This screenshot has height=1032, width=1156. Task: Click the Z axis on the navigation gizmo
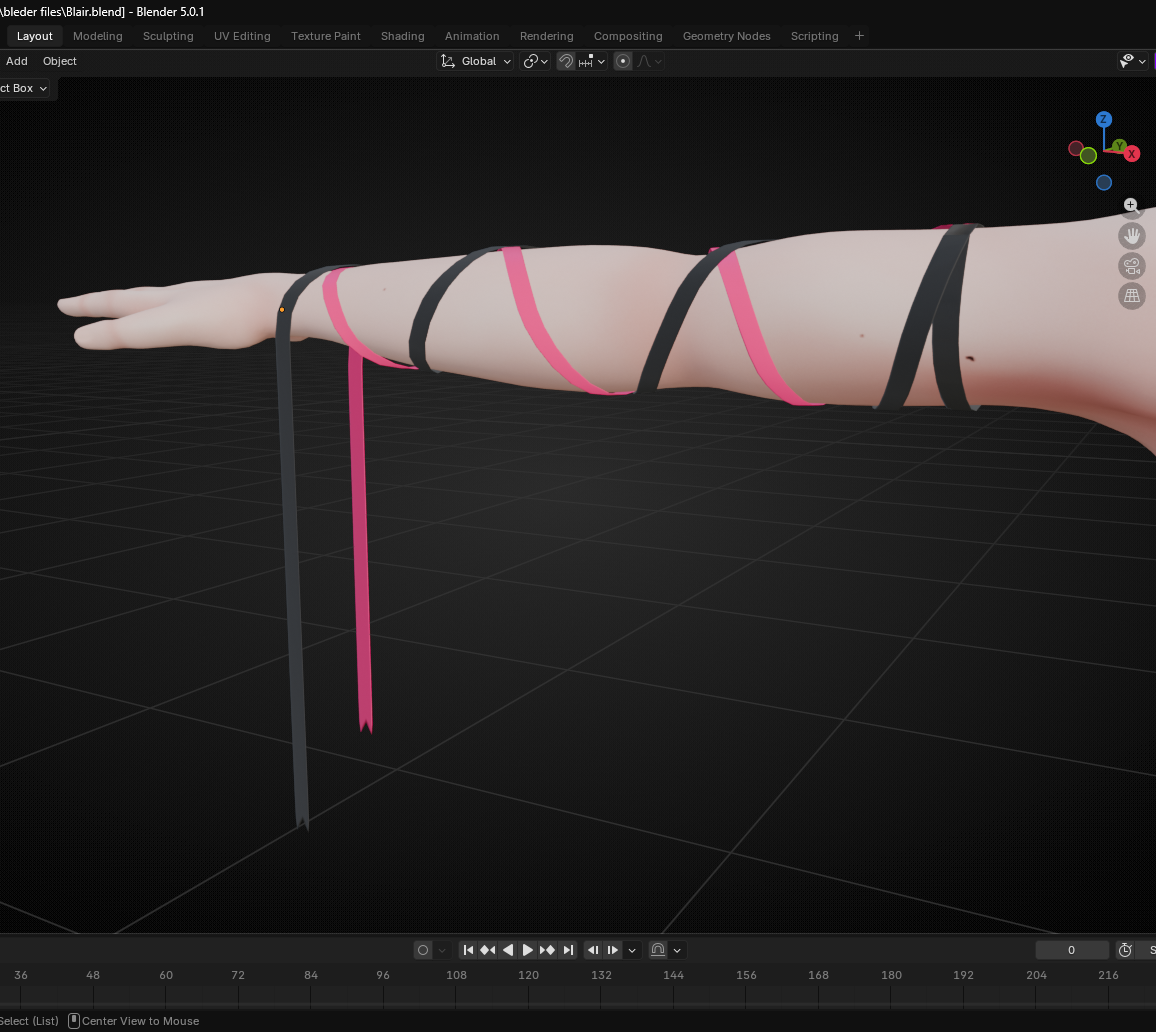coord(1104,118)
